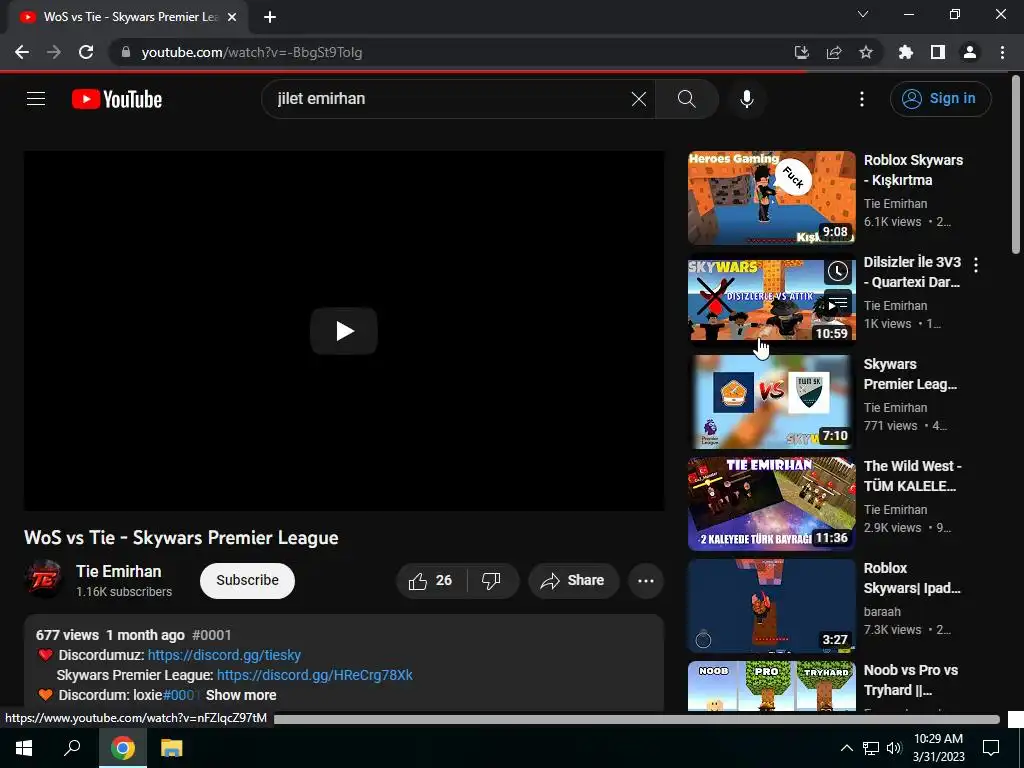Clear the search query with the X

point(639,99)
